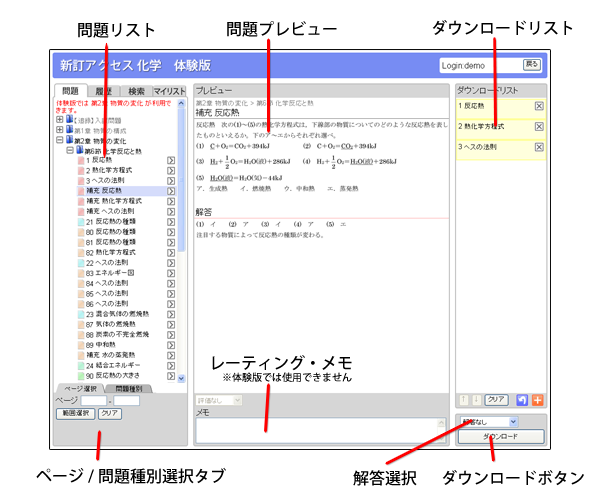
Task: Click the pink page icon of 1 反応熱
Action: 81,160
